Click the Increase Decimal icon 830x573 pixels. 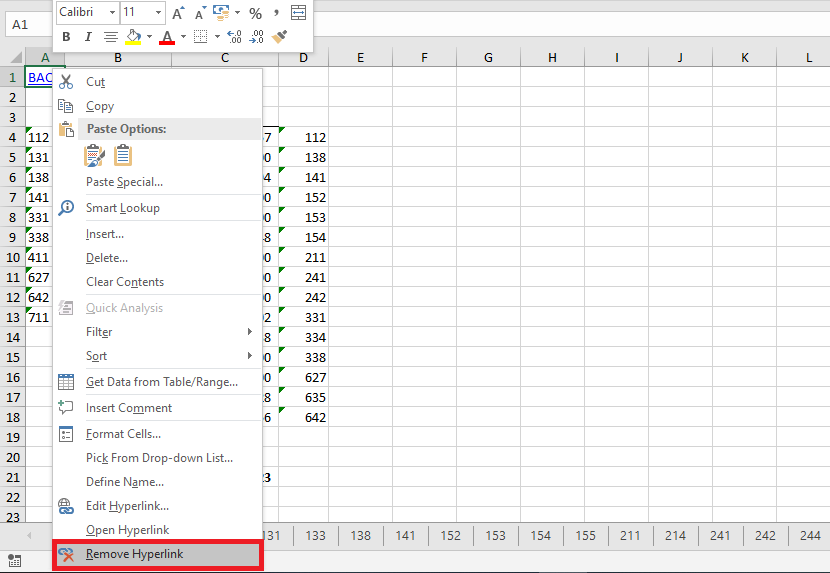pyautogui.click(x=234, y=37)
